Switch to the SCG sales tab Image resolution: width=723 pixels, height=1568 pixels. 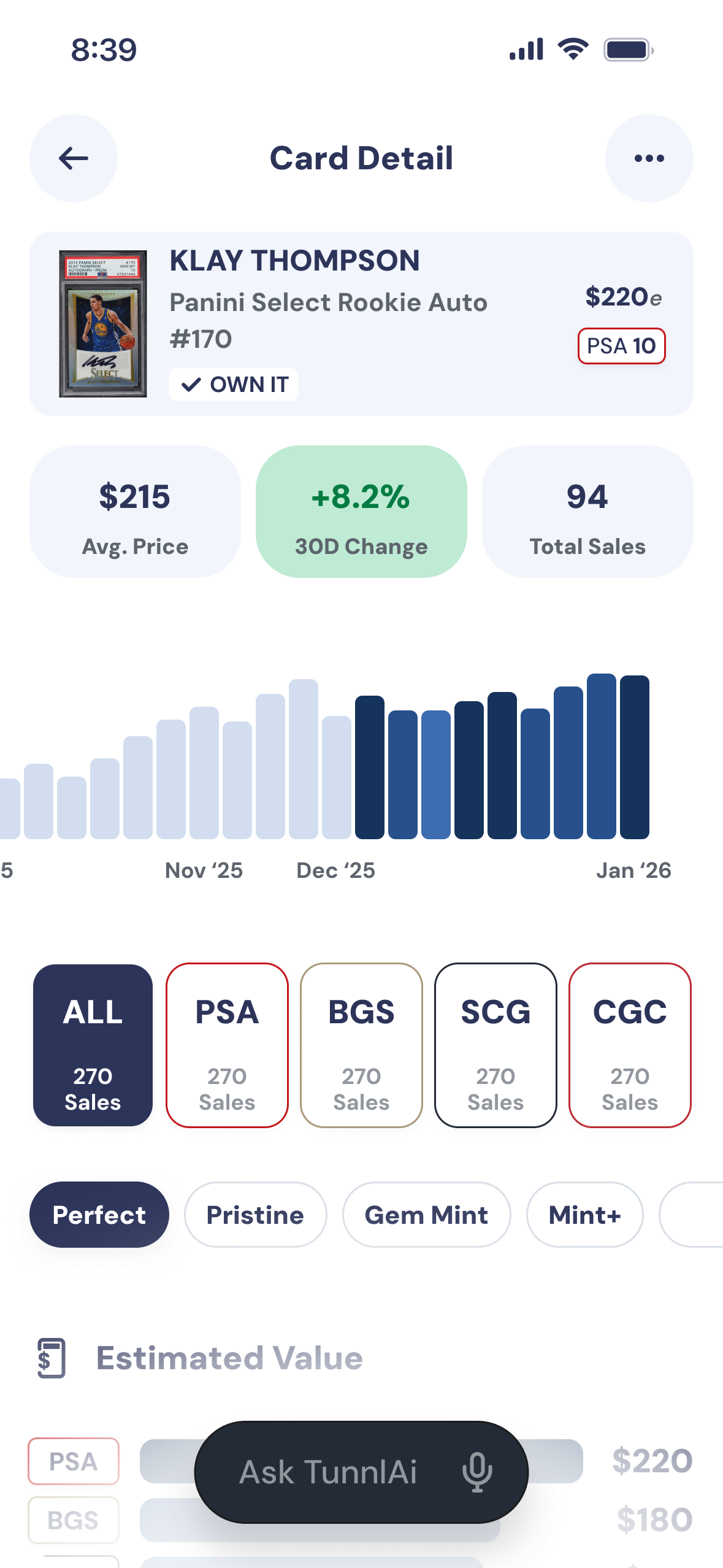495,1045
